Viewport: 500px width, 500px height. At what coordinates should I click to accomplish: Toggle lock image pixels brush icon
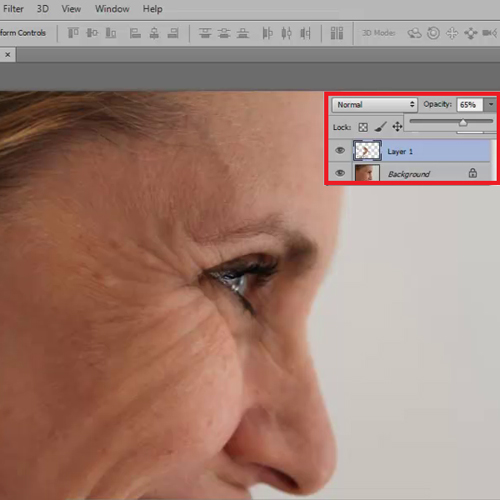coord(380,127)
